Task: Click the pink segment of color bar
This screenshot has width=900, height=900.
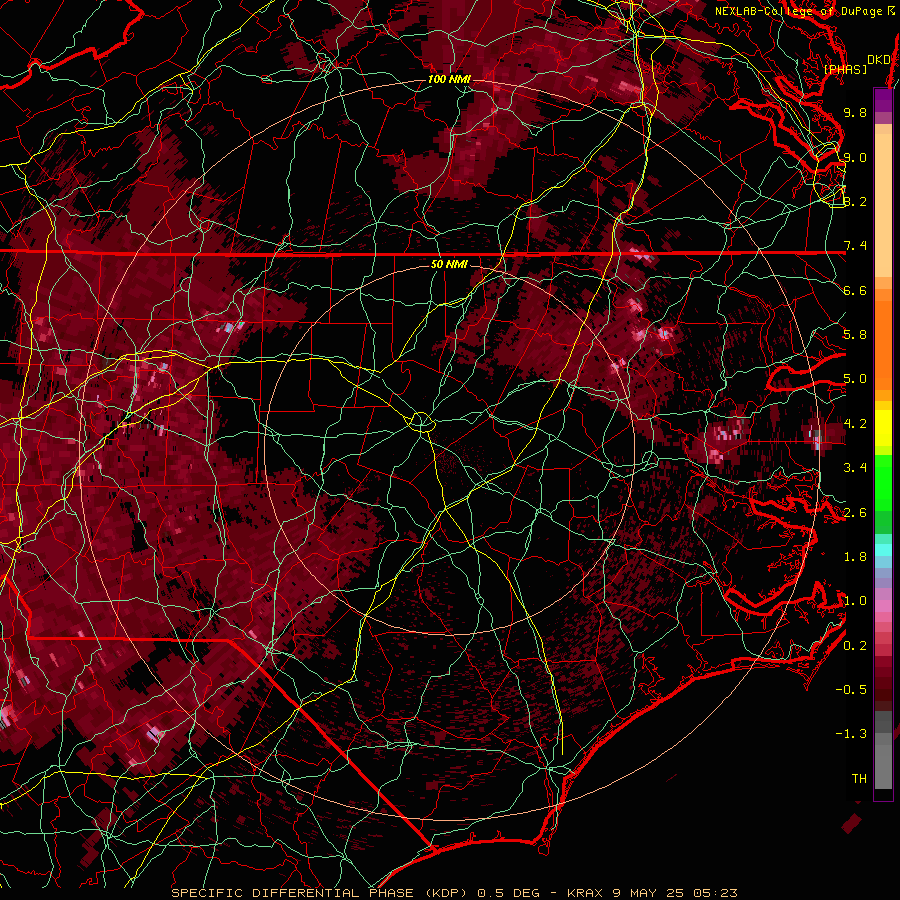Action: [883, 606]
